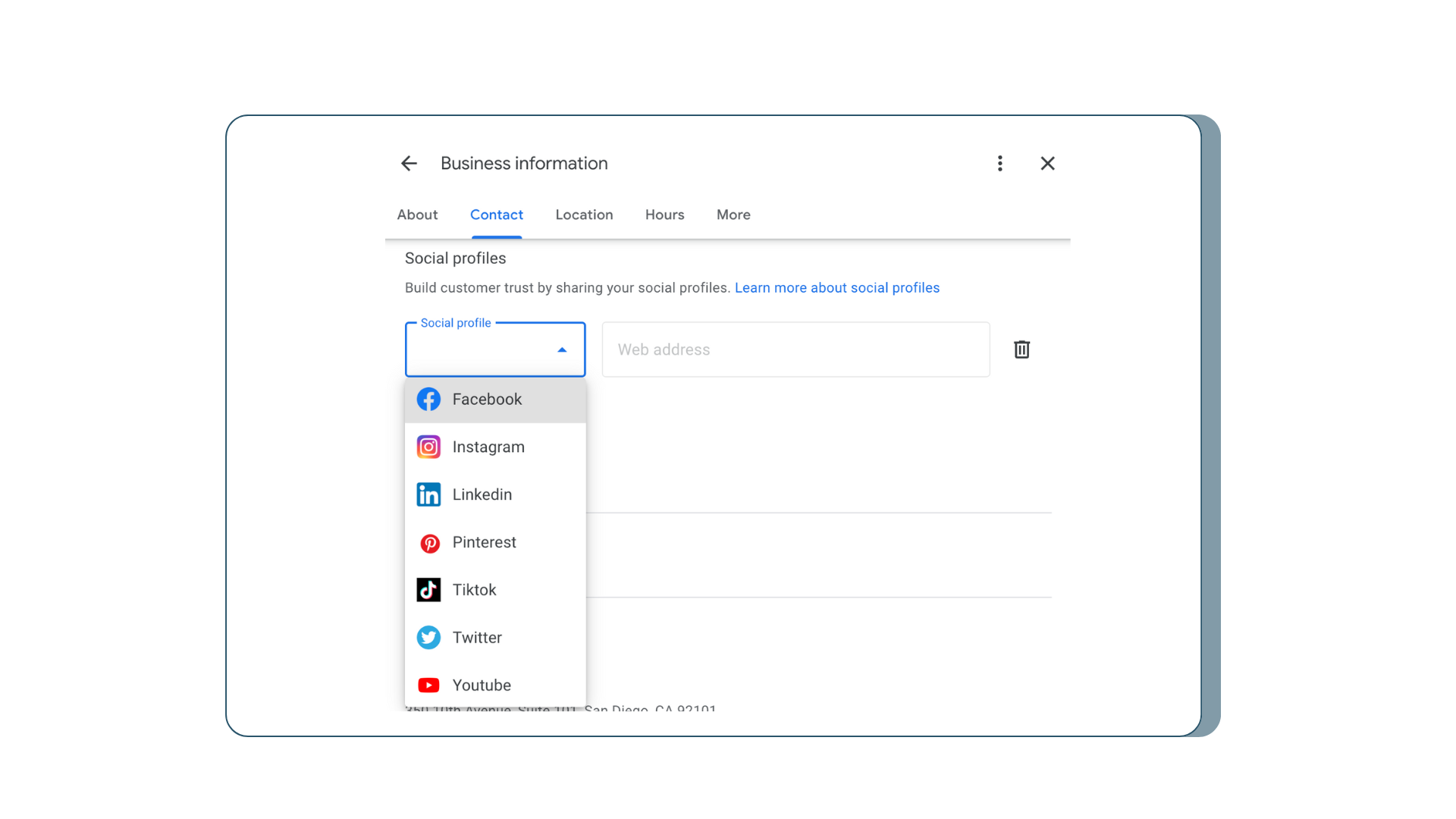The height and width of the screenshot is (819, 1456).
Task: Collapse the Social profile dropdown arrow
Action: [x=562, y=350]
